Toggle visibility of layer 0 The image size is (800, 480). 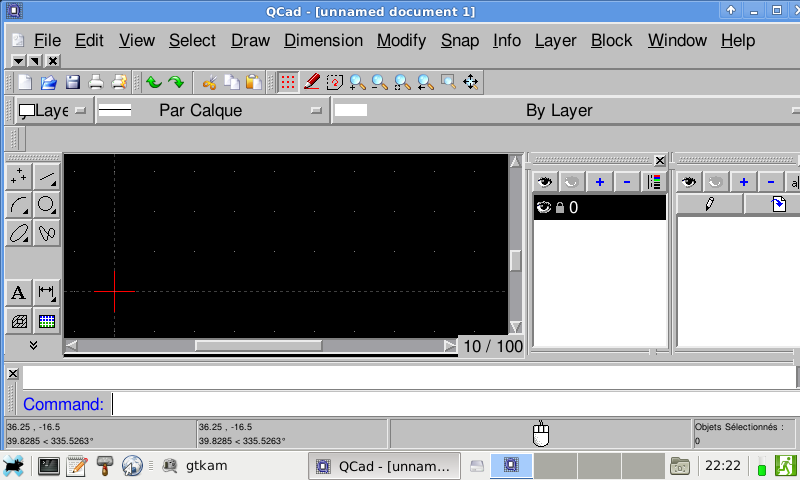pos(544,208)
